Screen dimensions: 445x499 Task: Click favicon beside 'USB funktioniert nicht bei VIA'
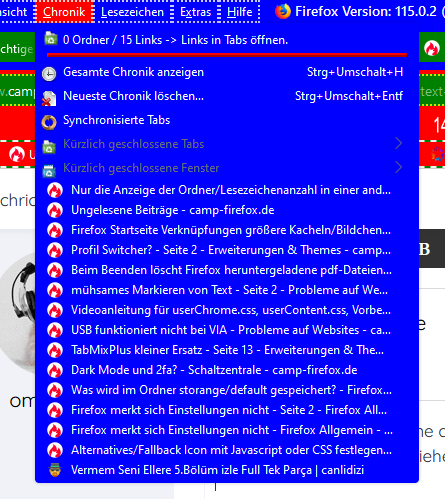click(55, 330)
